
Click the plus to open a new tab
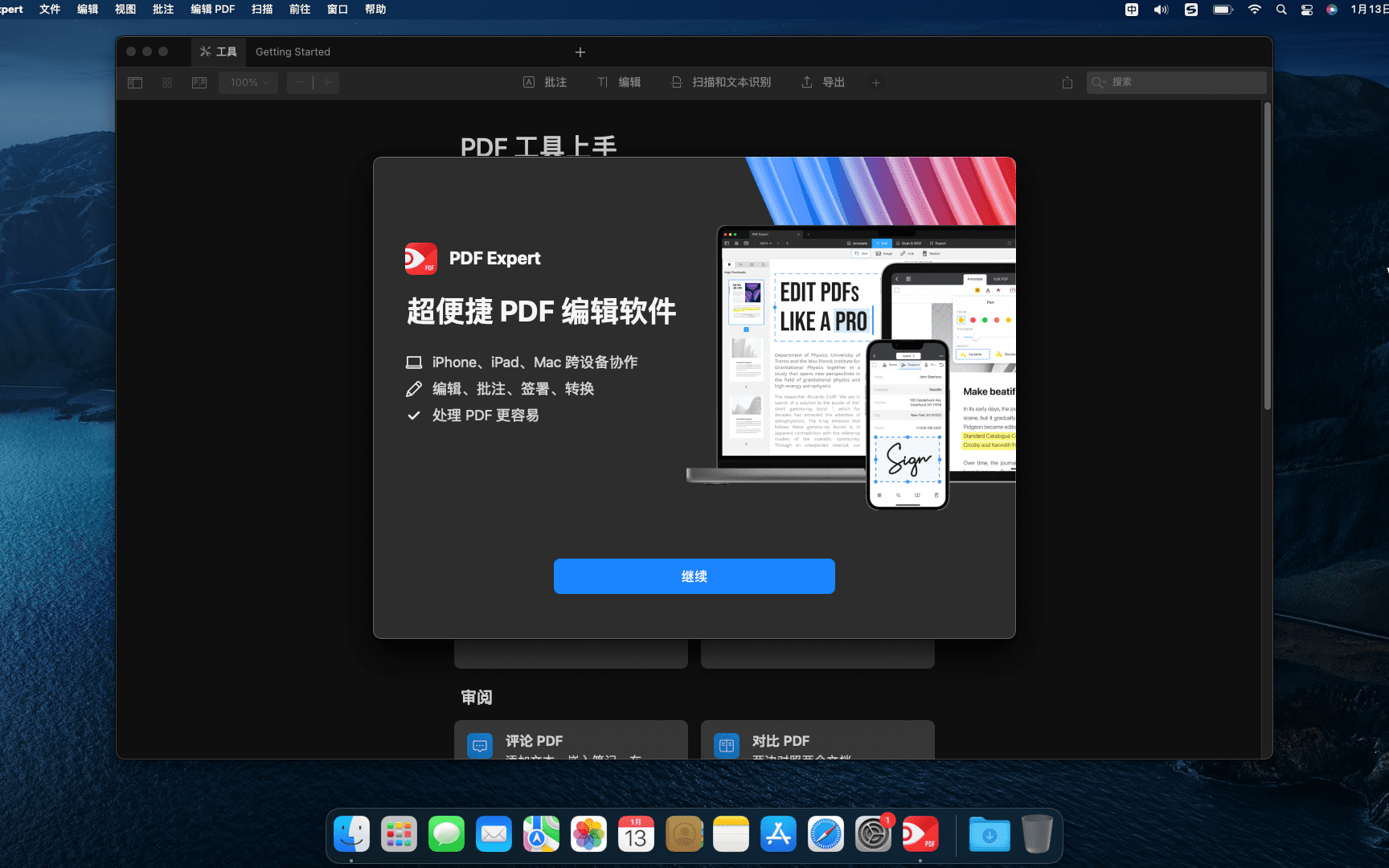click(x=580, y=51)
